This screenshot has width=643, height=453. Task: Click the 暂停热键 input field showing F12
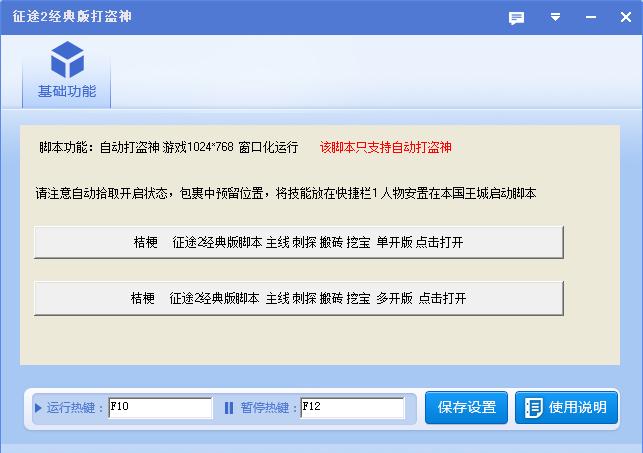click(352, 407)
